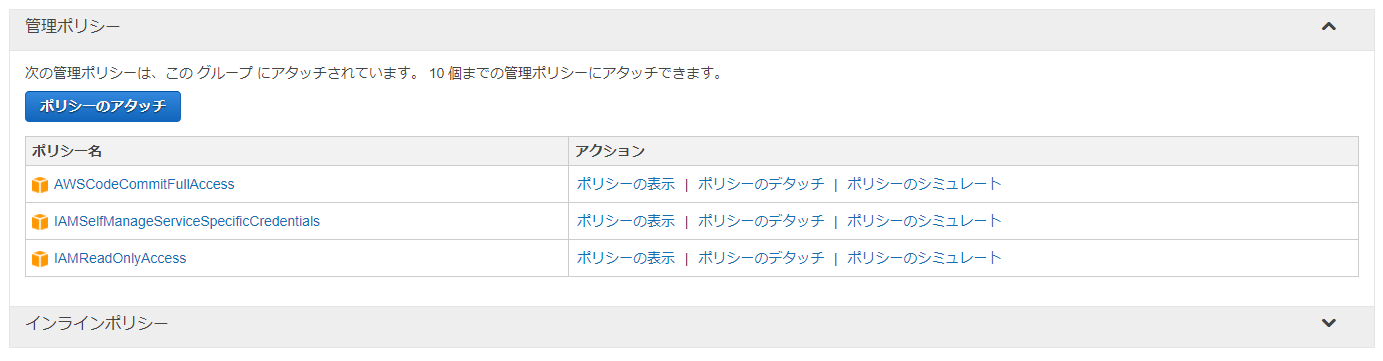Click ポリシーのシミュレート for AWSCodeCommitFullAccess
The width and height of the screenshot is (1383, 361).
[924, 184]
